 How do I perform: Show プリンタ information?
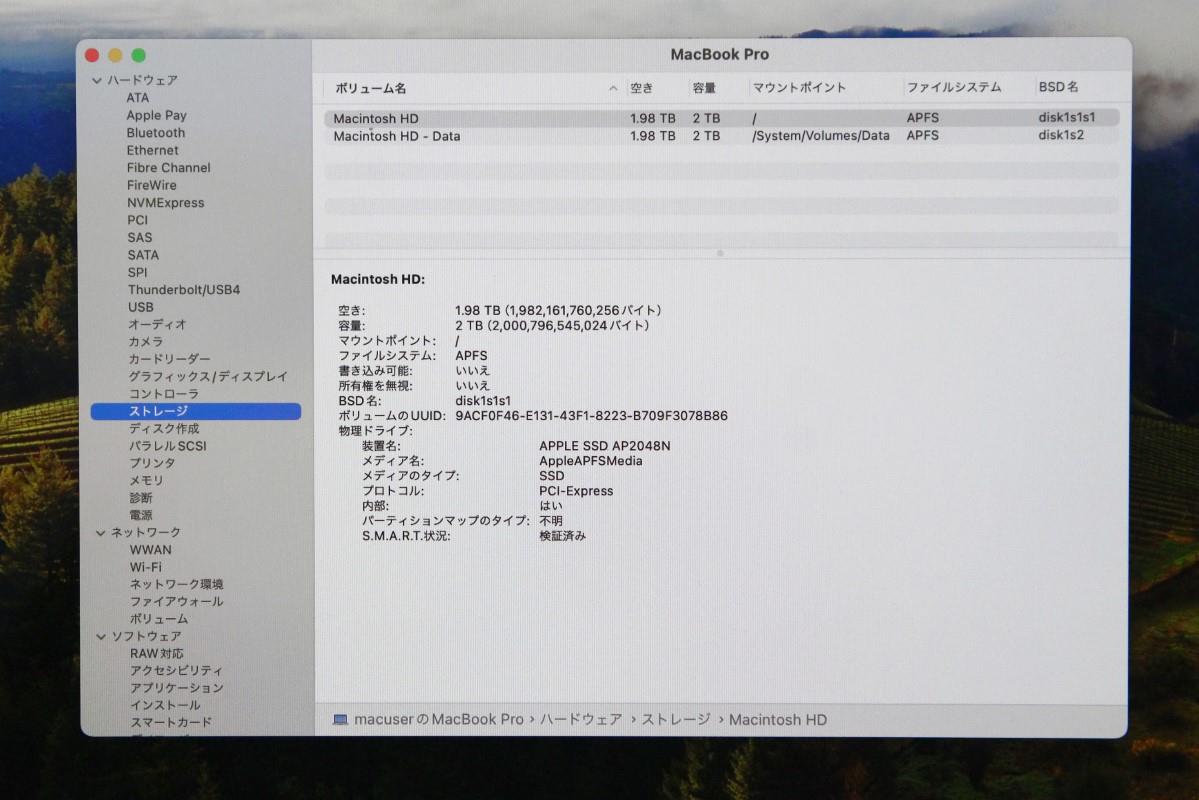(x=152, y=463)
